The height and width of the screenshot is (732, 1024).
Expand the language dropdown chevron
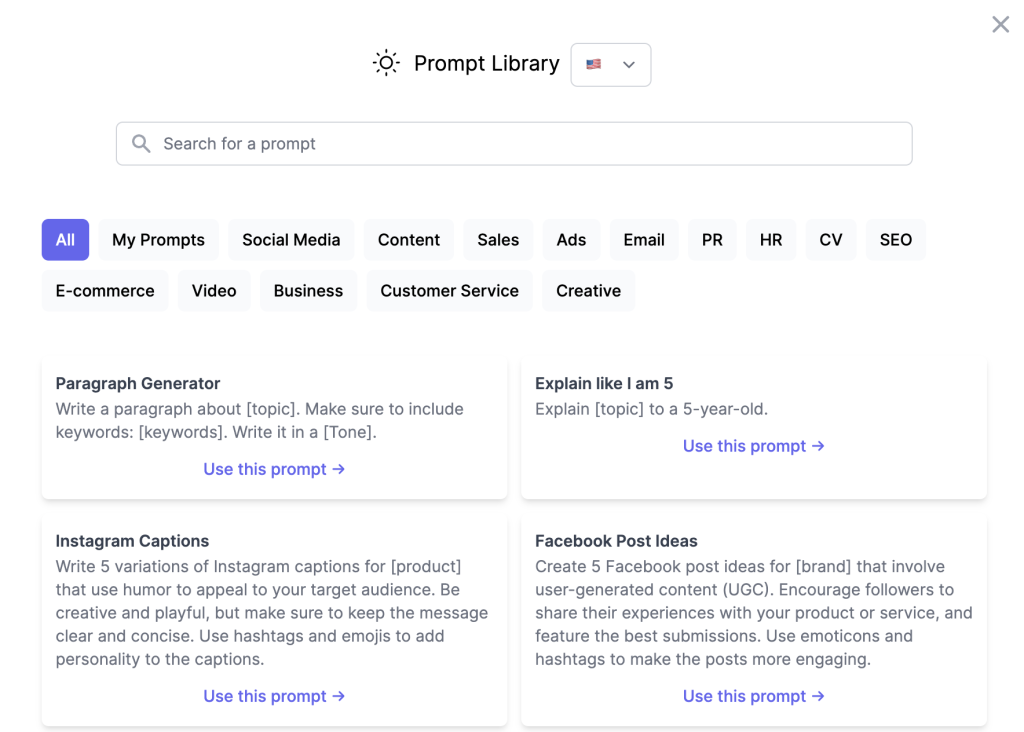pyautogui.click(x=629, y=65)
